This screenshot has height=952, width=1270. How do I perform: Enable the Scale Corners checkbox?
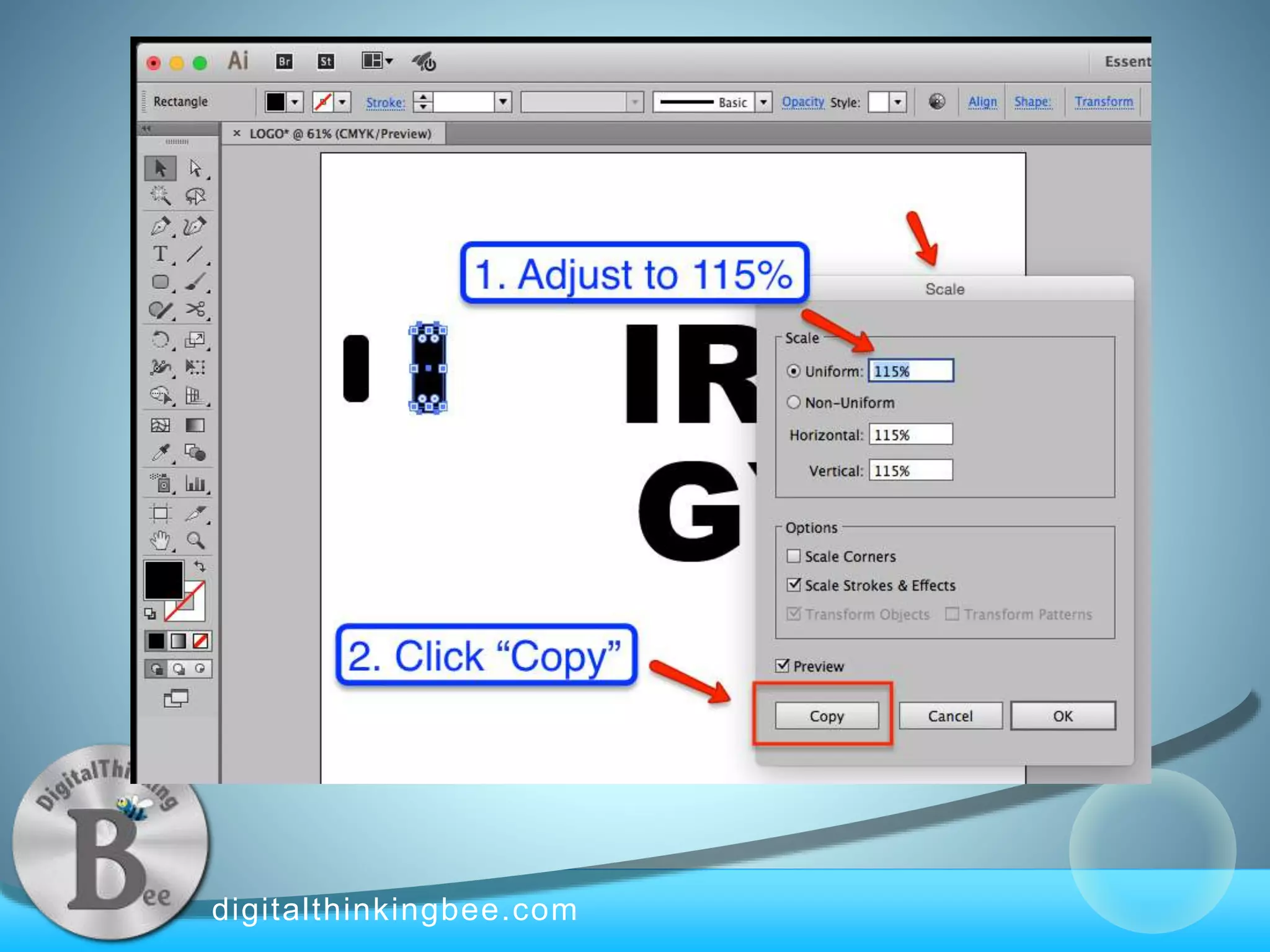(x=793, y=556)
